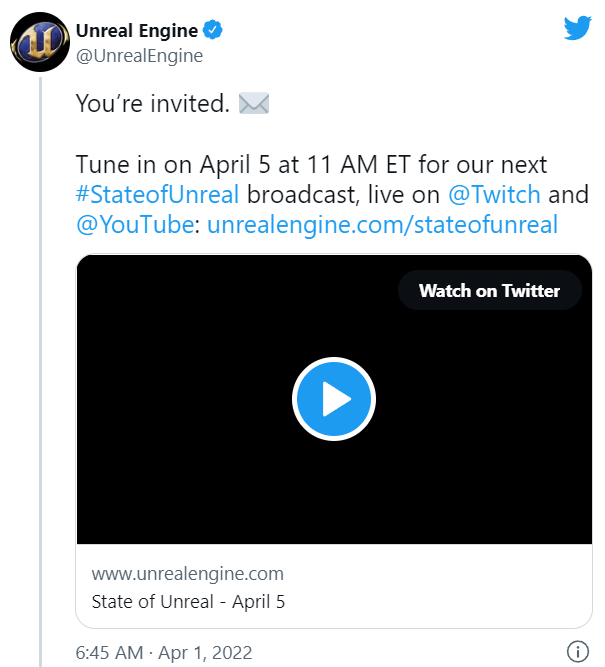Open the tweet info icon
The image size is (605, 667).
[577, 652]
